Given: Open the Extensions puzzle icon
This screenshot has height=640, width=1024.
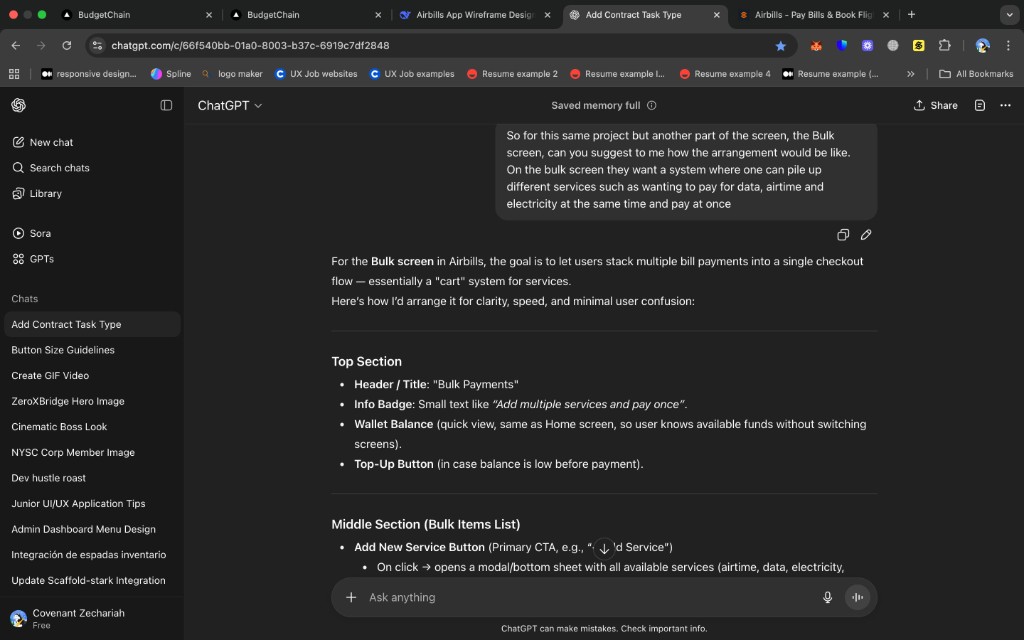Looking at the screenshot, I should 944,45.
